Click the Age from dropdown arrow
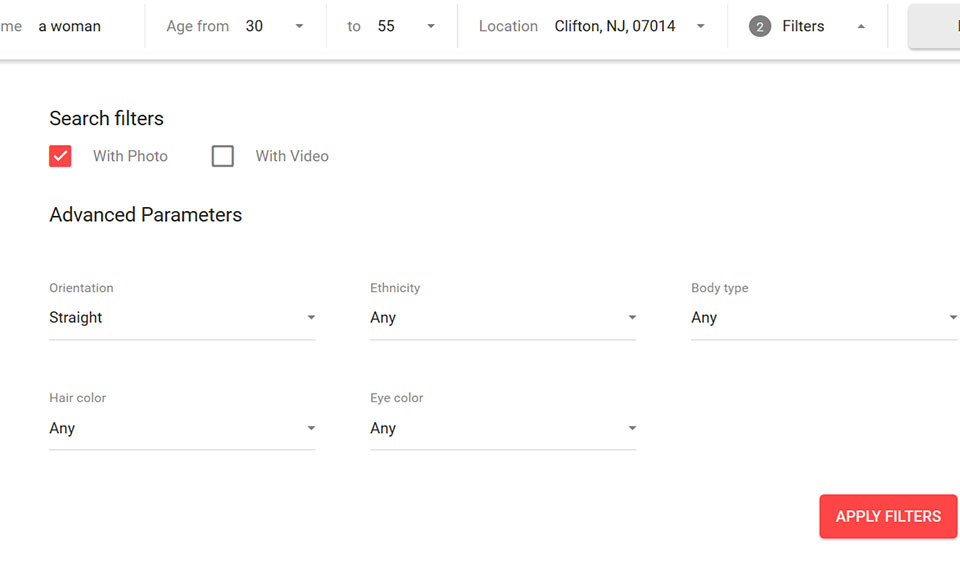 (x=299, y=27)
